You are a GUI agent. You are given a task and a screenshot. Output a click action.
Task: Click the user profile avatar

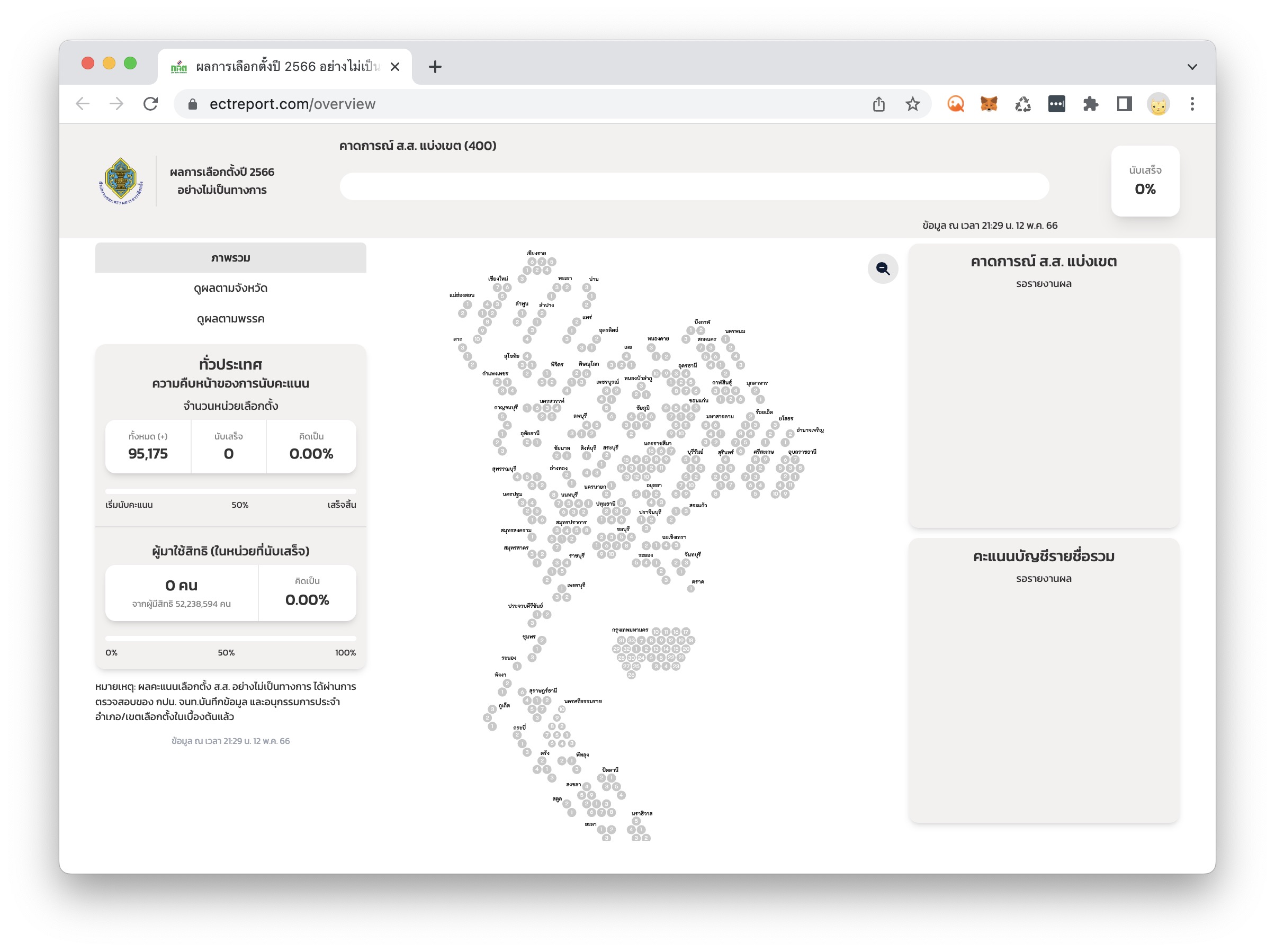[1157, 104]
